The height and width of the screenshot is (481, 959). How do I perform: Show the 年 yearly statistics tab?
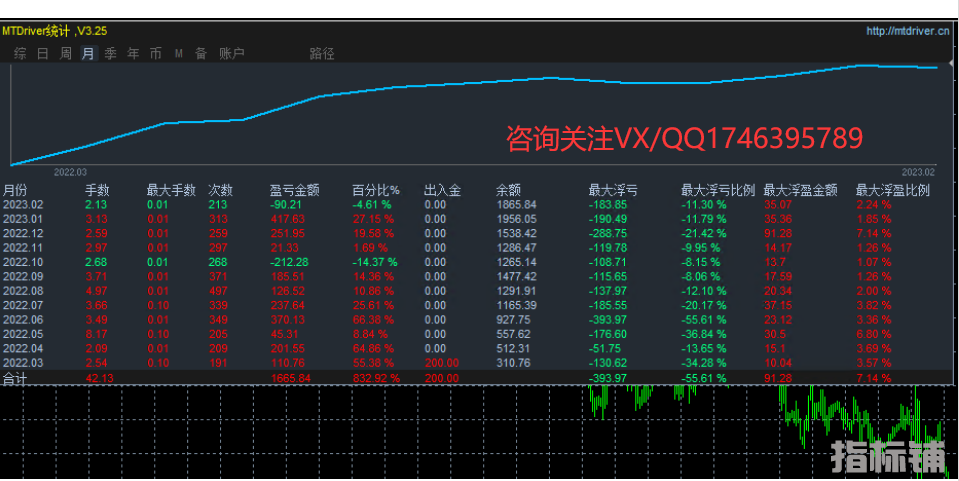coord(133,53)
